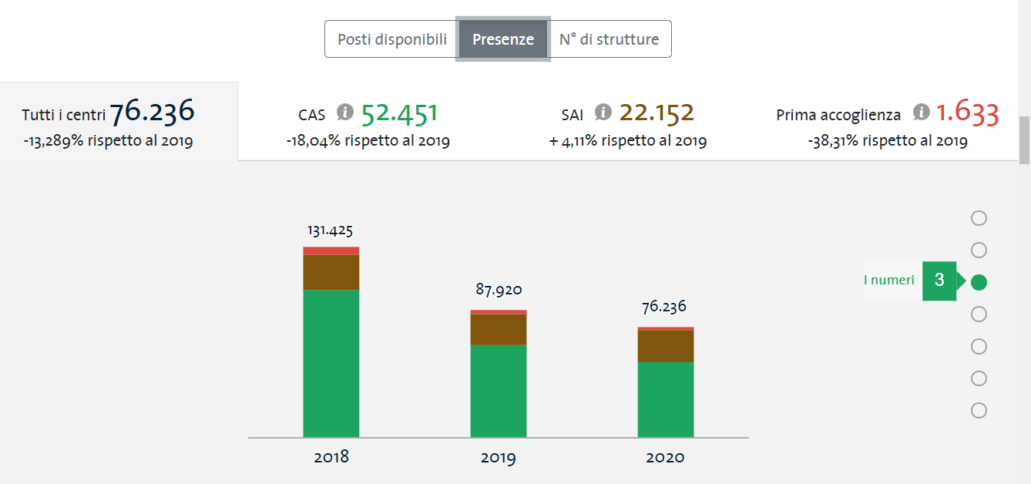1031x484 pixels.
Task: Click the brown segment of the 2019 bar
Action: point(498,329)
